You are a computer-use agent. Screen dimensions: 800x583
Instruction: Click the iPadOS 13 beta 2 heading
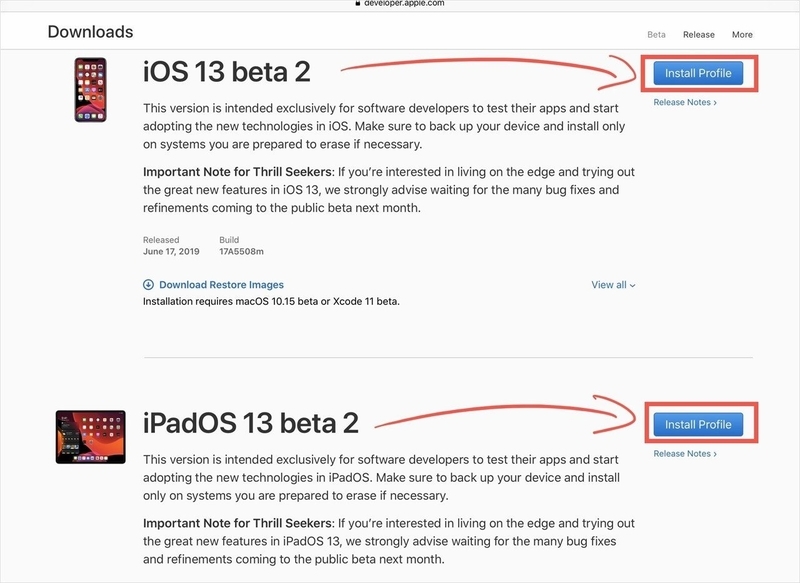click(251, 423)
